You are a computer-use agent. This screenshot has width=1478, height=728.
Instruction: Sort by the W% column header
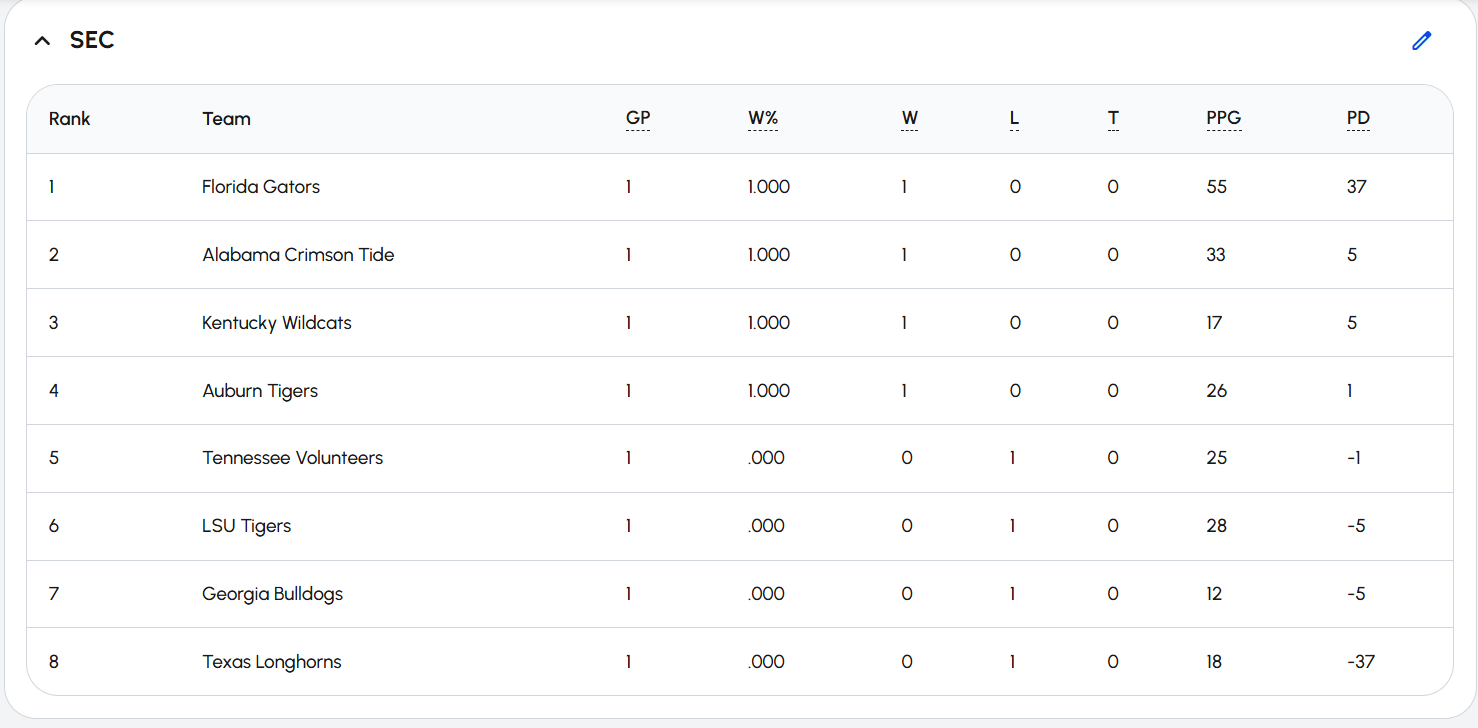click(763, 119)
